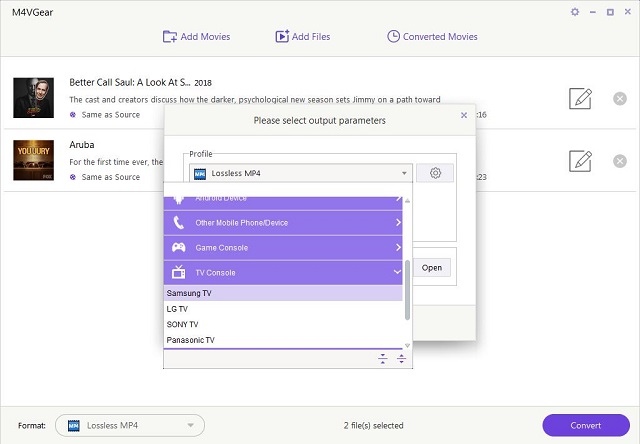Click expand all categories icon
The width and height of the screenshot is (640, 444).
401,359
